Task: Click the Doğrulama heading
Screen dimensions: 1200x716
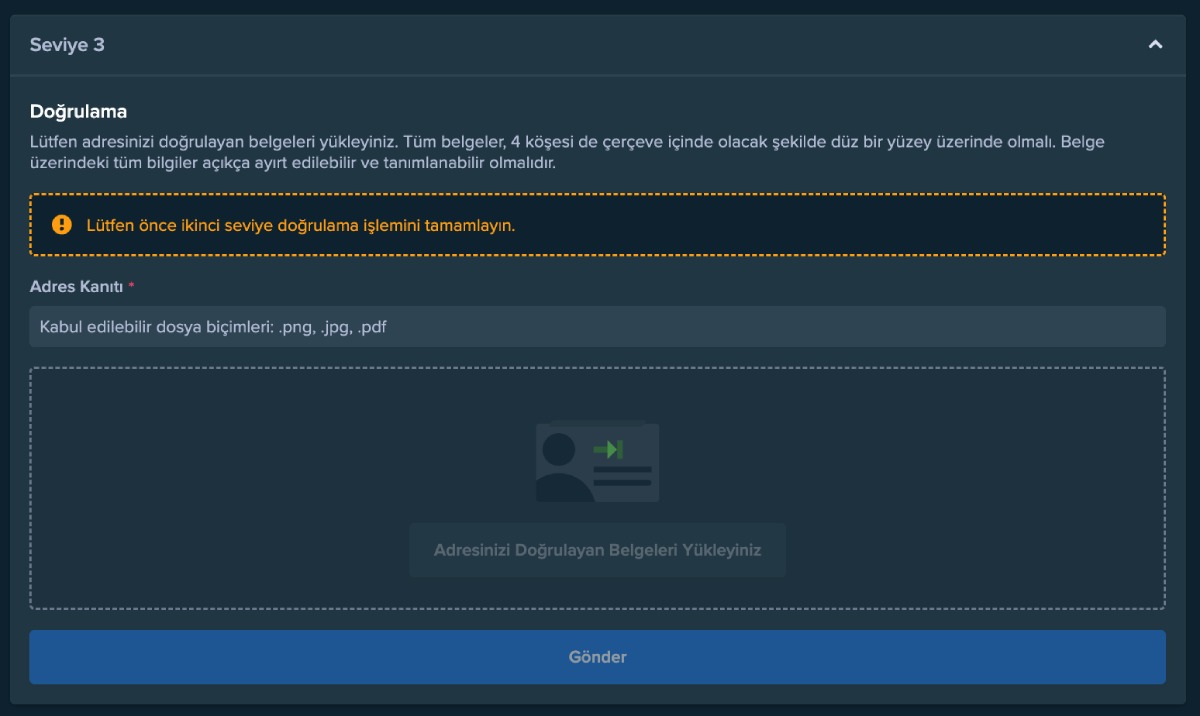Action: tap(78, 111)
